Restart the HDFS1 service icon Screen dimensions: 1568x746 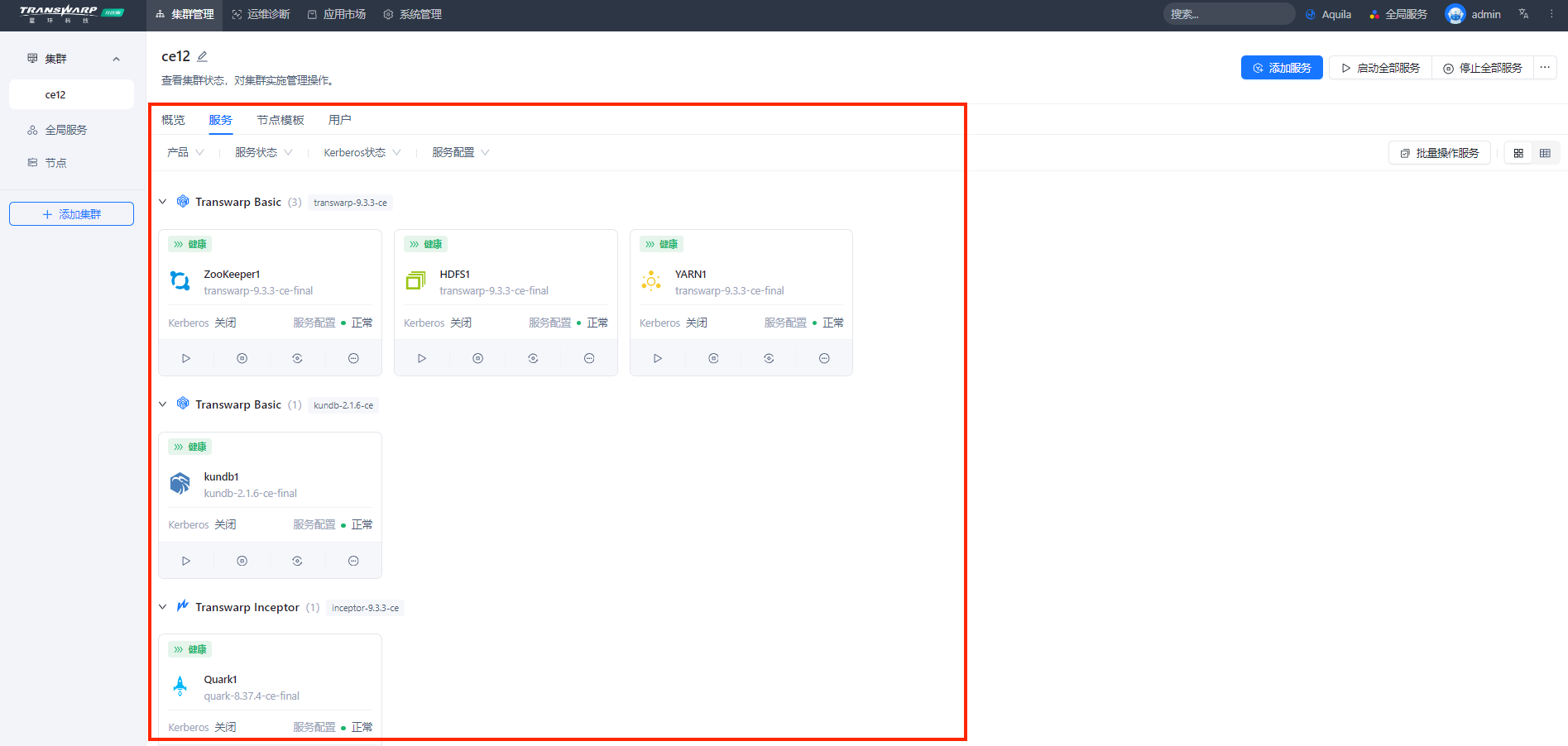(x=533, y=358)
